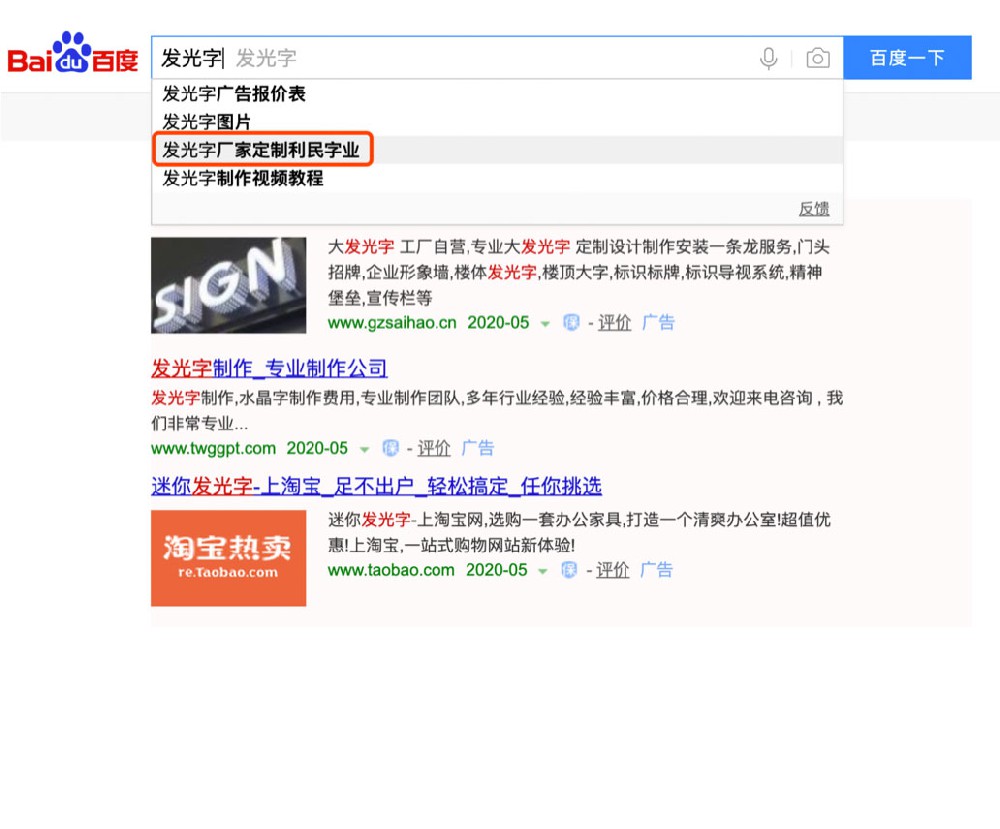Expand dropdown arrow next to www.twggpt.com

(x=365, y=450)
